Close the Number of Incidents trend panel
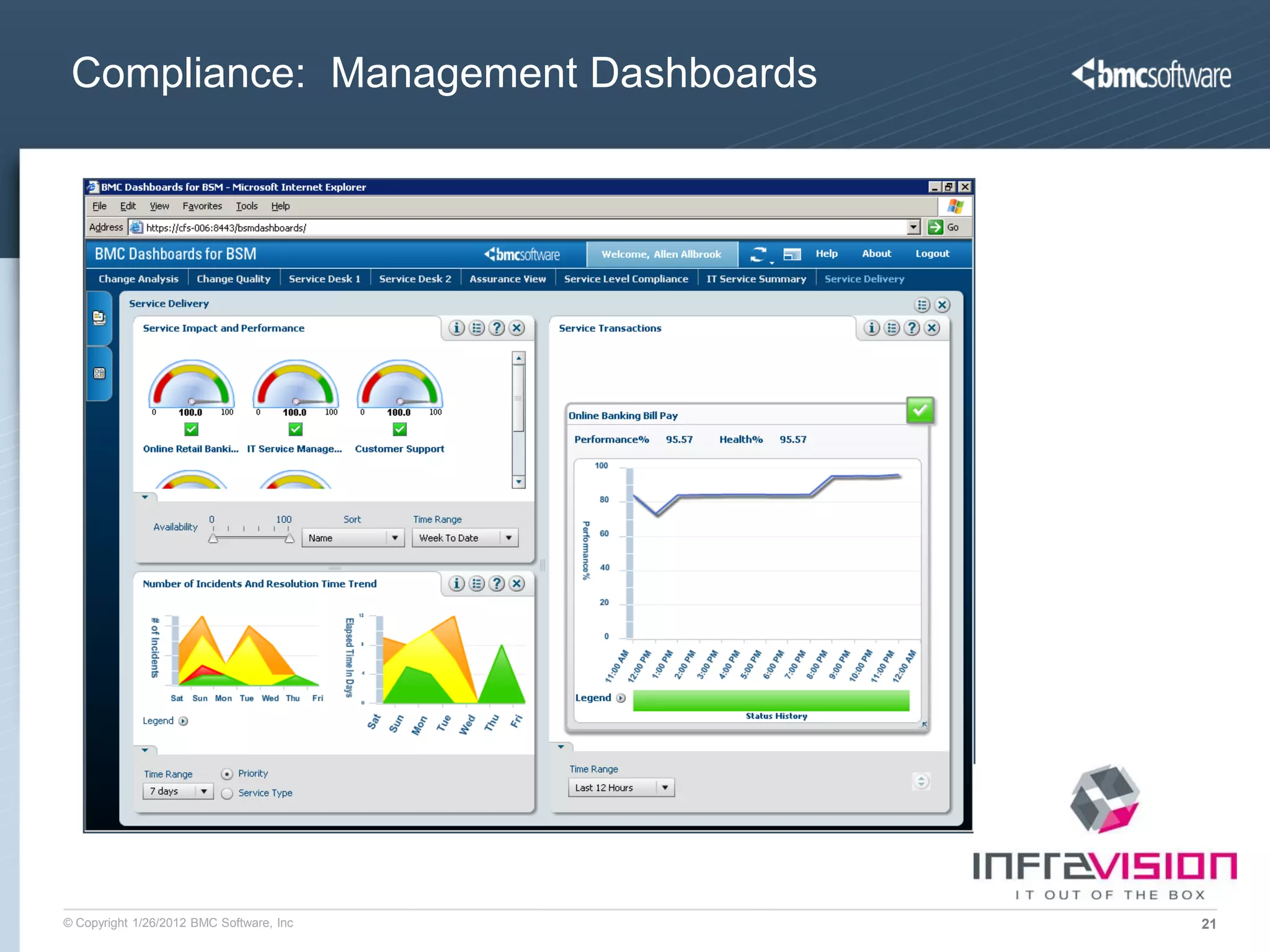The width and height of the screenshot is (1270, 952). point(517,583)
